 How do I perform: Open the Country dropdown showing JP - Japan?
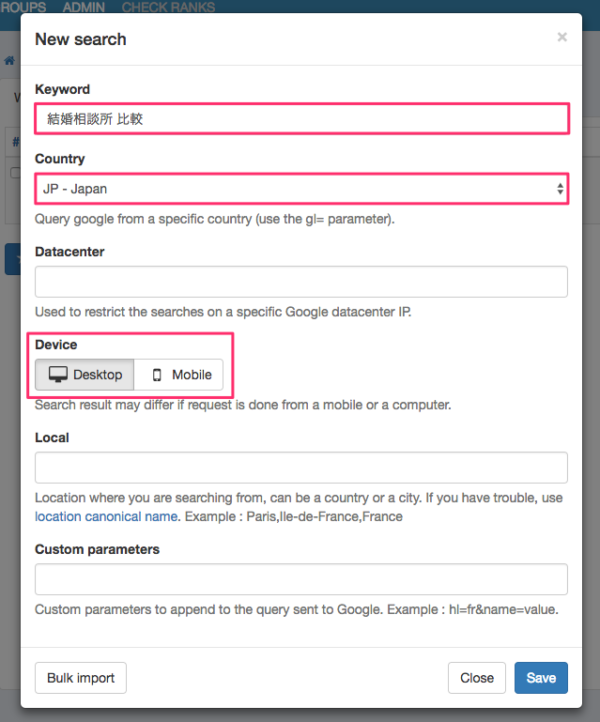(x=300, y=188)
